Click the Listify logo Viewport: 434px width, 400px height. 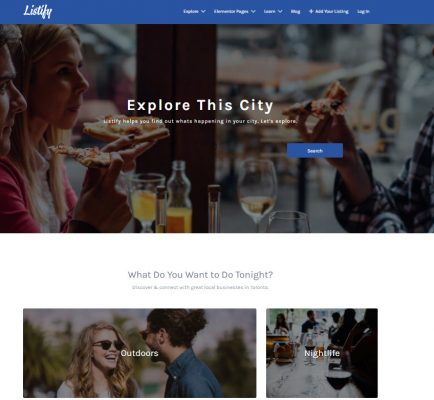[38, 11]
